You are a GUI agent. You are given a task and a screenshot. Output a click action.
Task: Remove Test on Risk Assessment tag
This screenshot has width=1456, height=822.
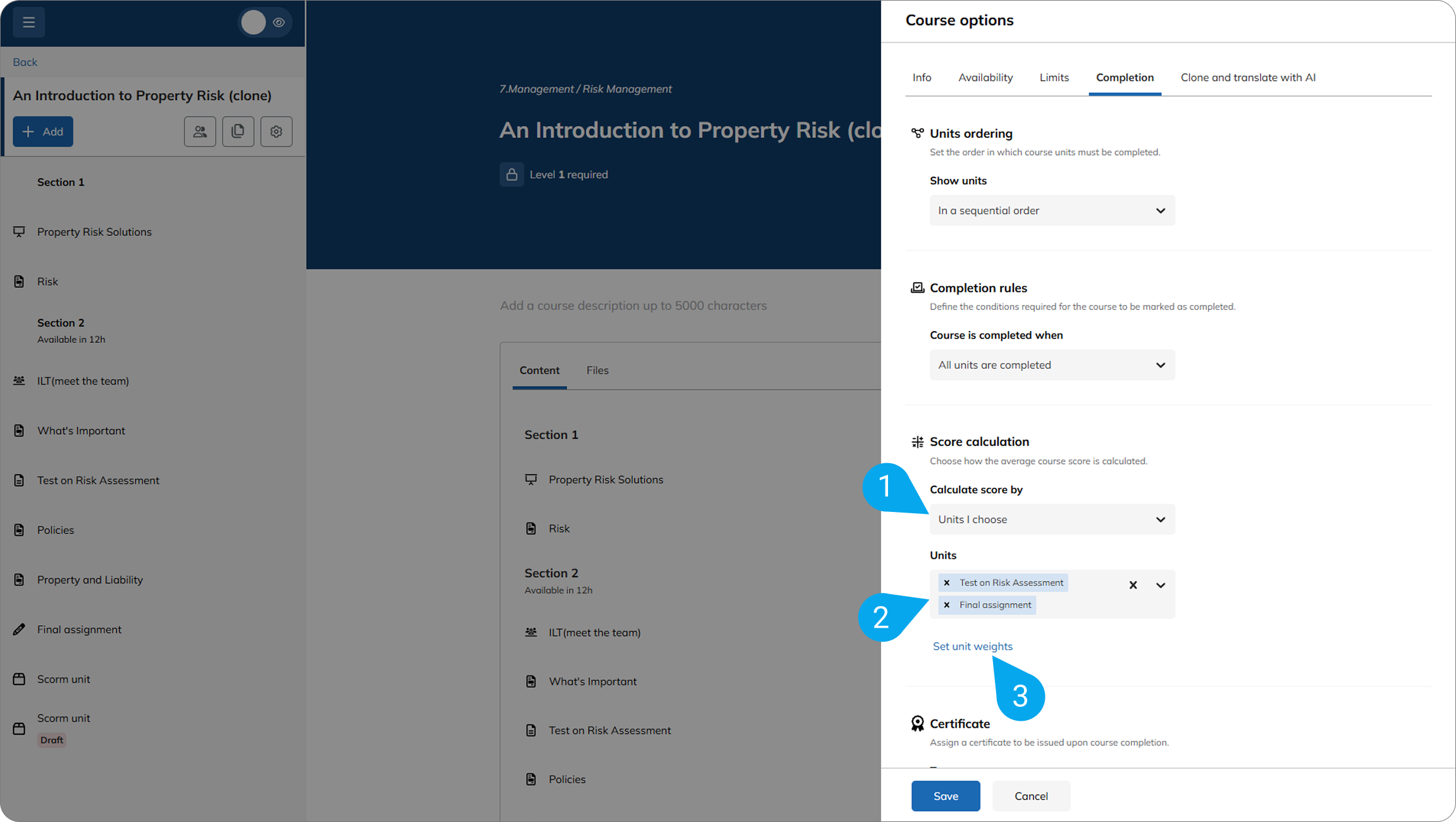[x=946, y=583]
